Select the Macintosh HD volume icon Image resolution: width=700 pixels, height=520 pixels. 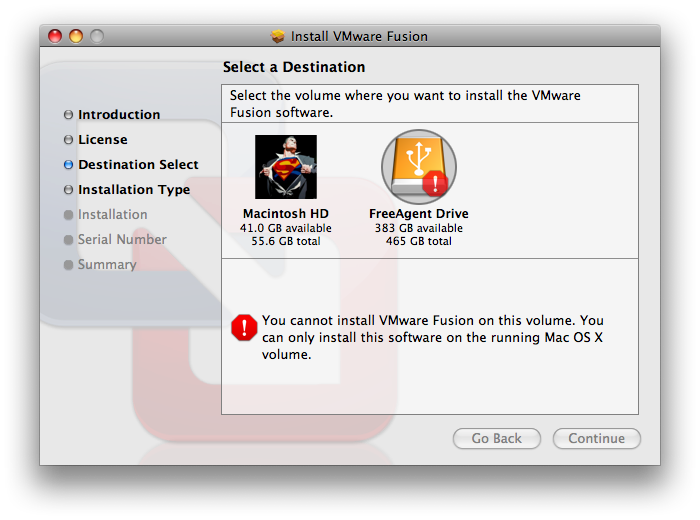[286, 167]
